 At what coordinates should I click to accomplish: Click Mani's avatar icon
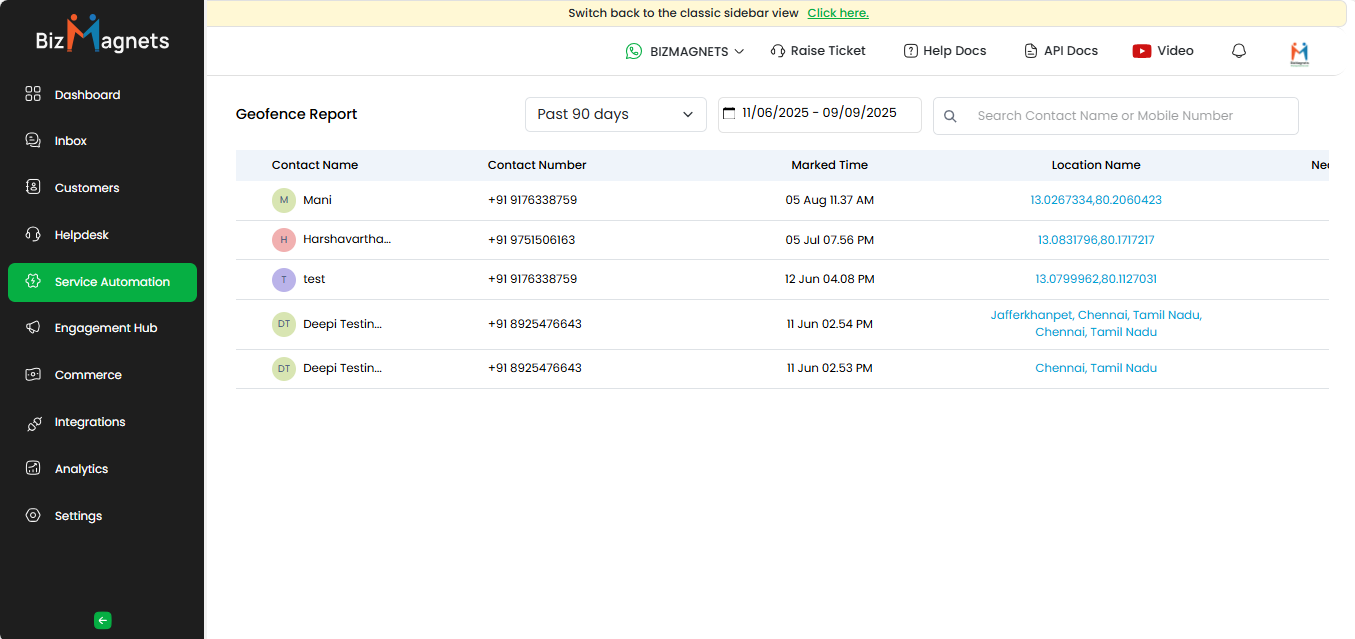click(x=284, y=200)
